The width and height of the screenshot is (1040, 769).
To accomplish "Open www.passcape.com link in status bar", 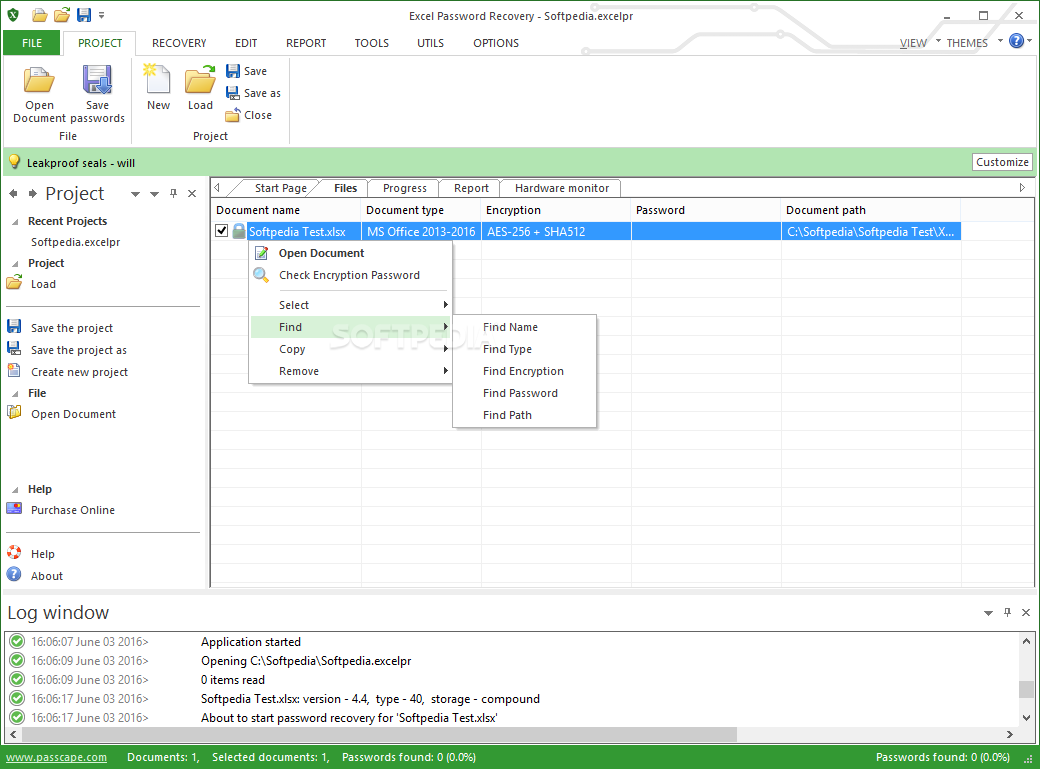I will 56,757.
